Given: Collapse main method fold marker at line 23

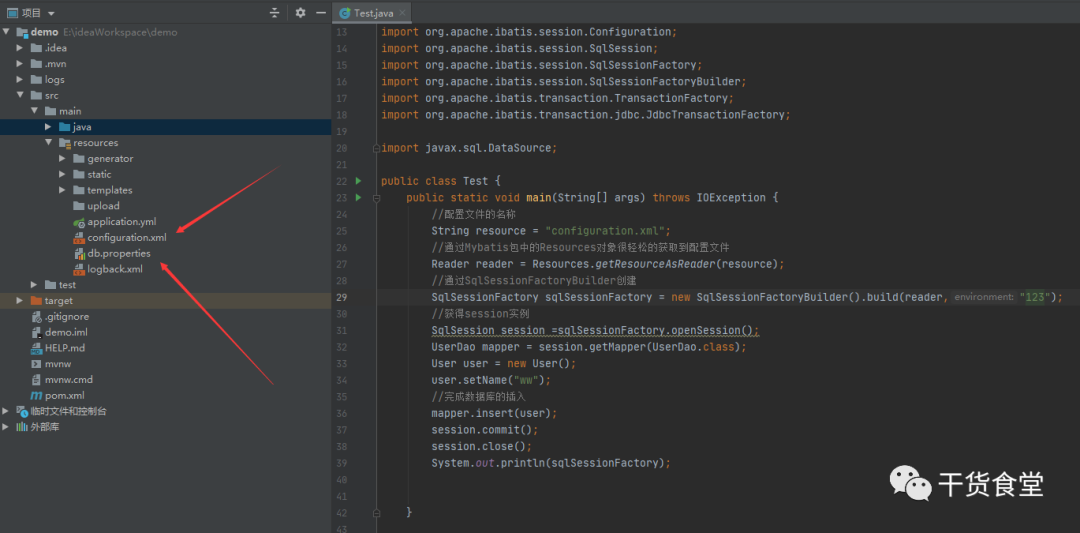Looking at the screenshot, I should tap(376, 198).
